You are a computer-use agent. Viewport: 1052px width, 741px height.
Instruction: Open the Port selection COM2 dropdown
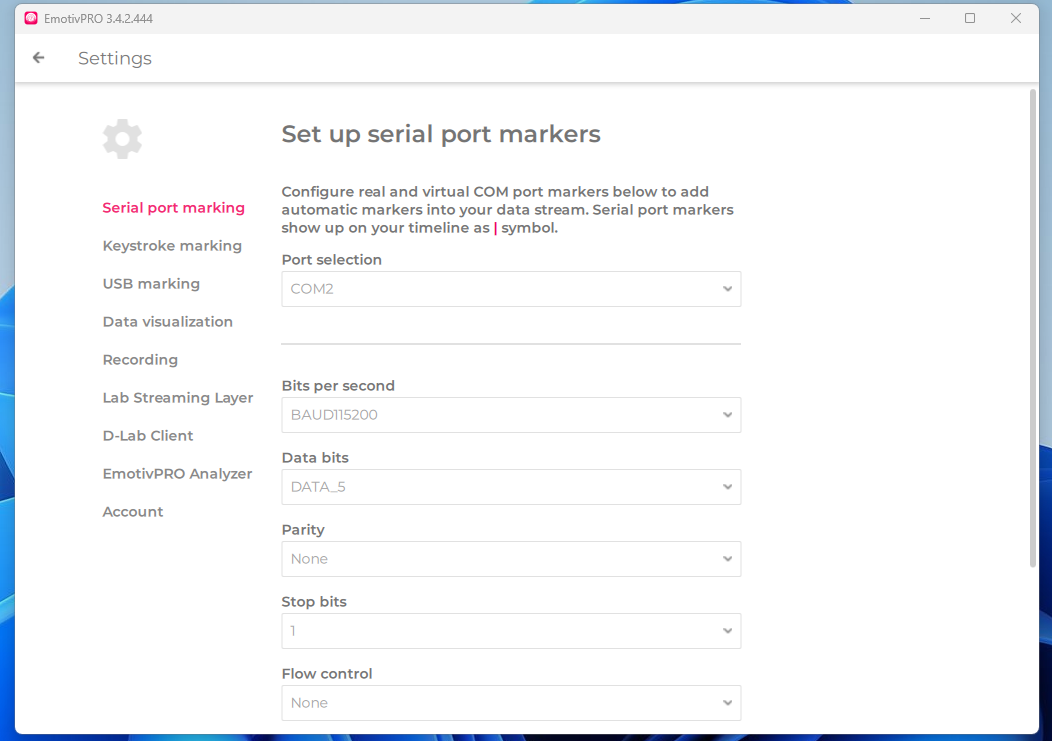click(x=511, y=289)
